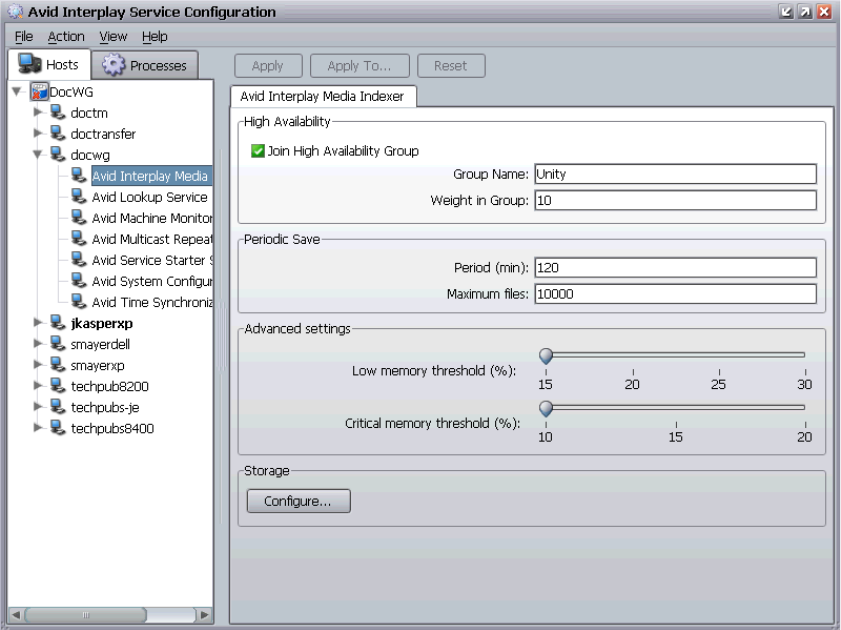This screenshot has height=630, width=841.
Task: Expand the jkasperxp host node
Action: tap(38, 322)
